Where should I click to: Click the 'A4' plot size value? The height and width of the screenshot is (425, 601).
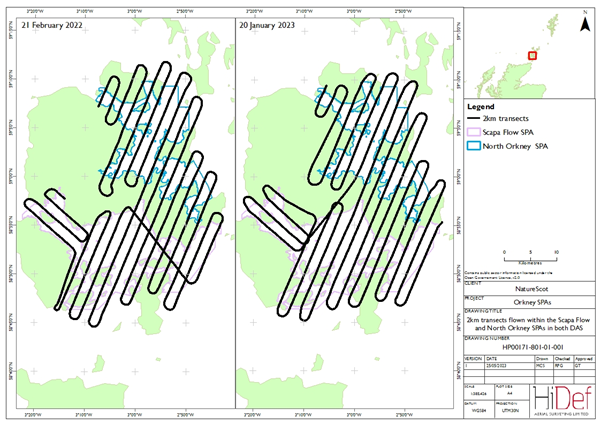tap(511, 394)
